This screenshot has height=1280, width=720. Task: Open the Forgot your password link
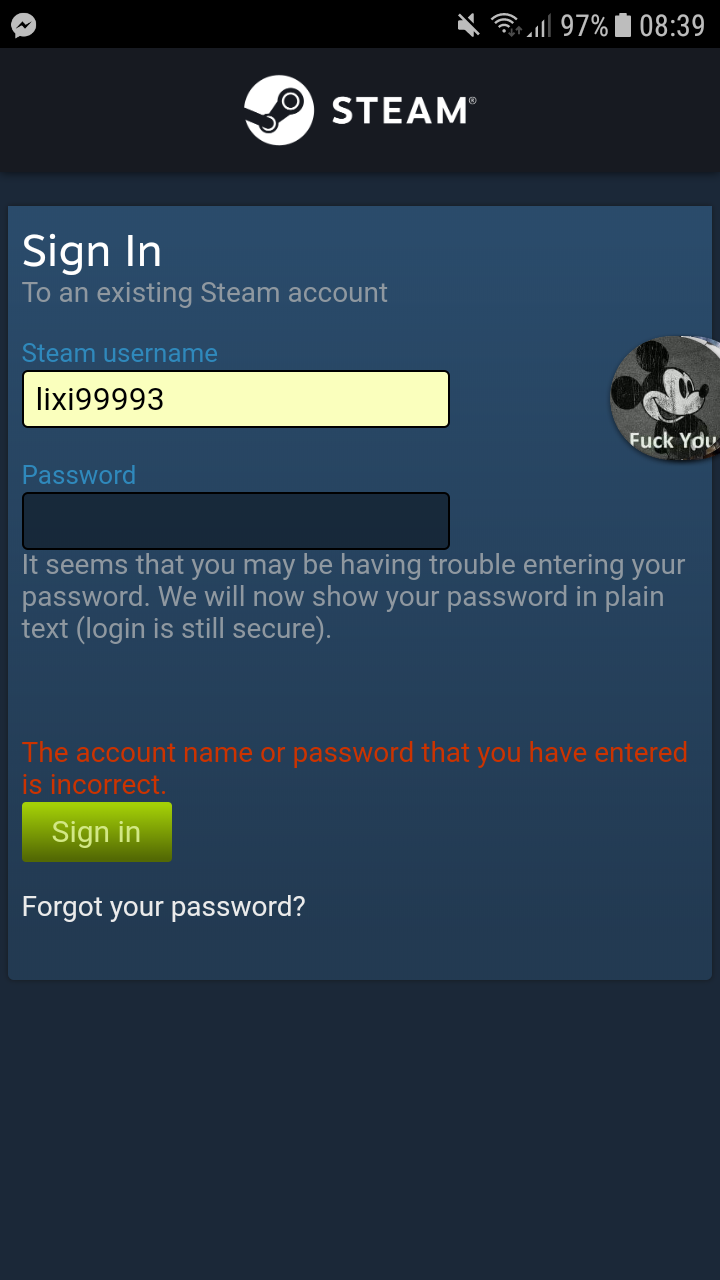point(164,907)
